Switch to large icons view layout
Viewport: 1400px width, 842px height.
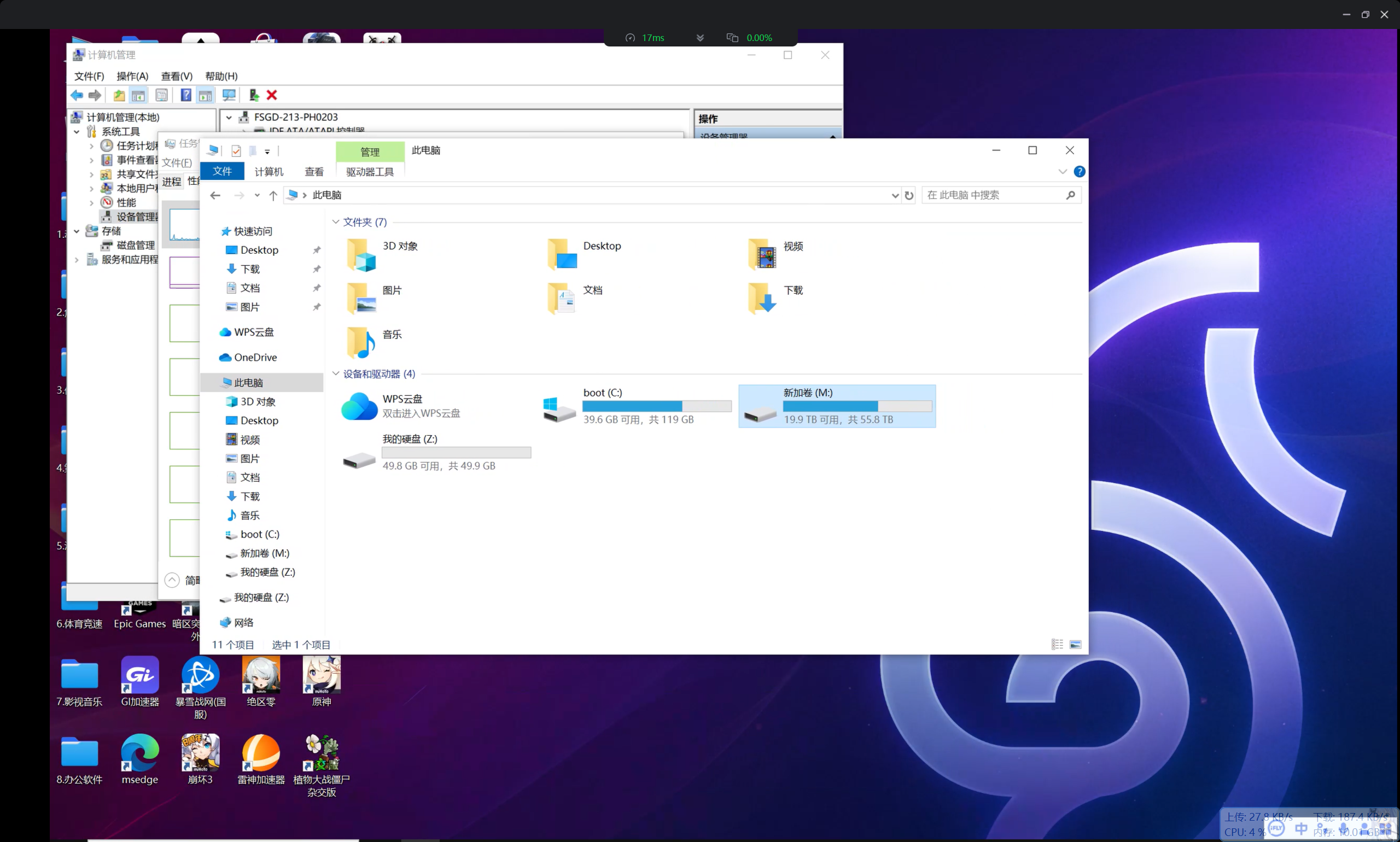tap(1075, 644)
